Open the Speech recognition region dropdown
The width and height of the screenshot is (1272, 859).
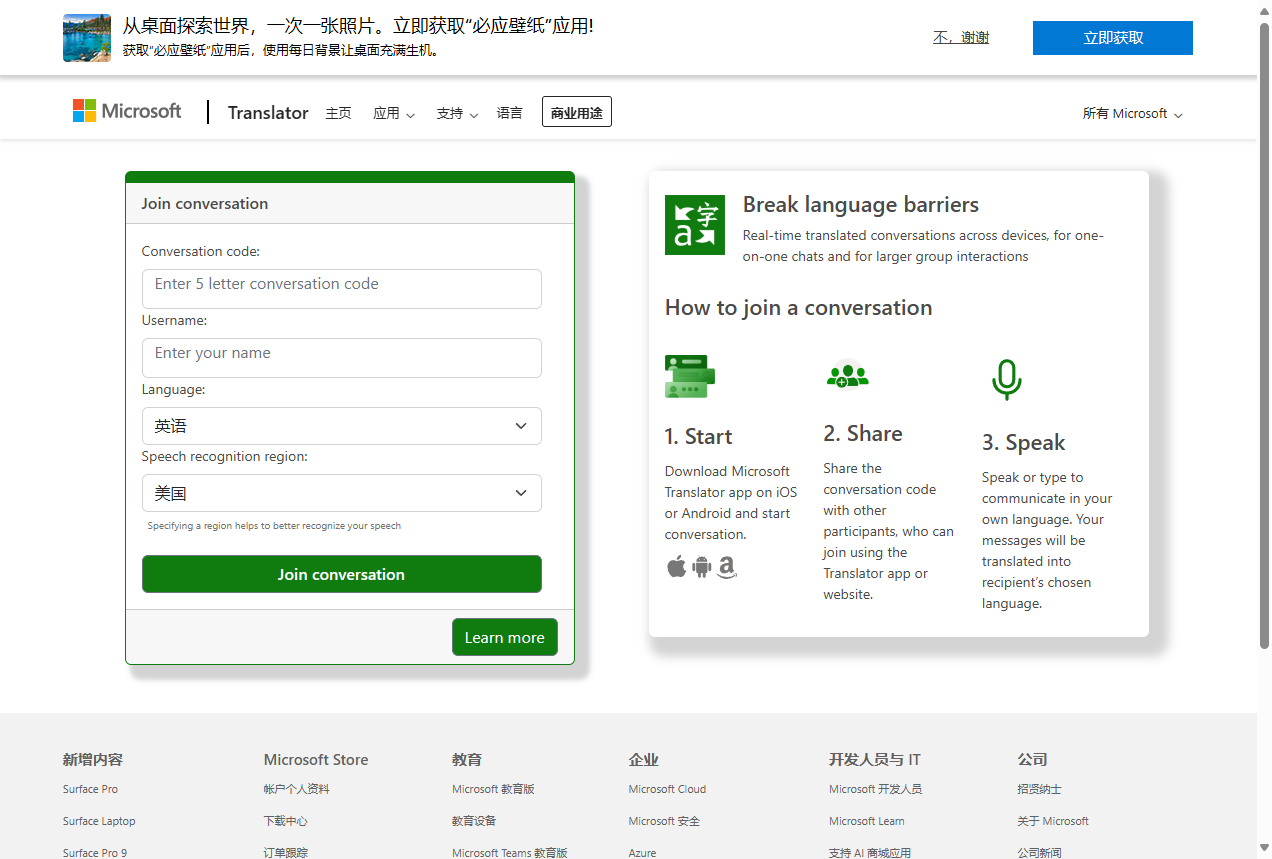(x=341, y=492)
